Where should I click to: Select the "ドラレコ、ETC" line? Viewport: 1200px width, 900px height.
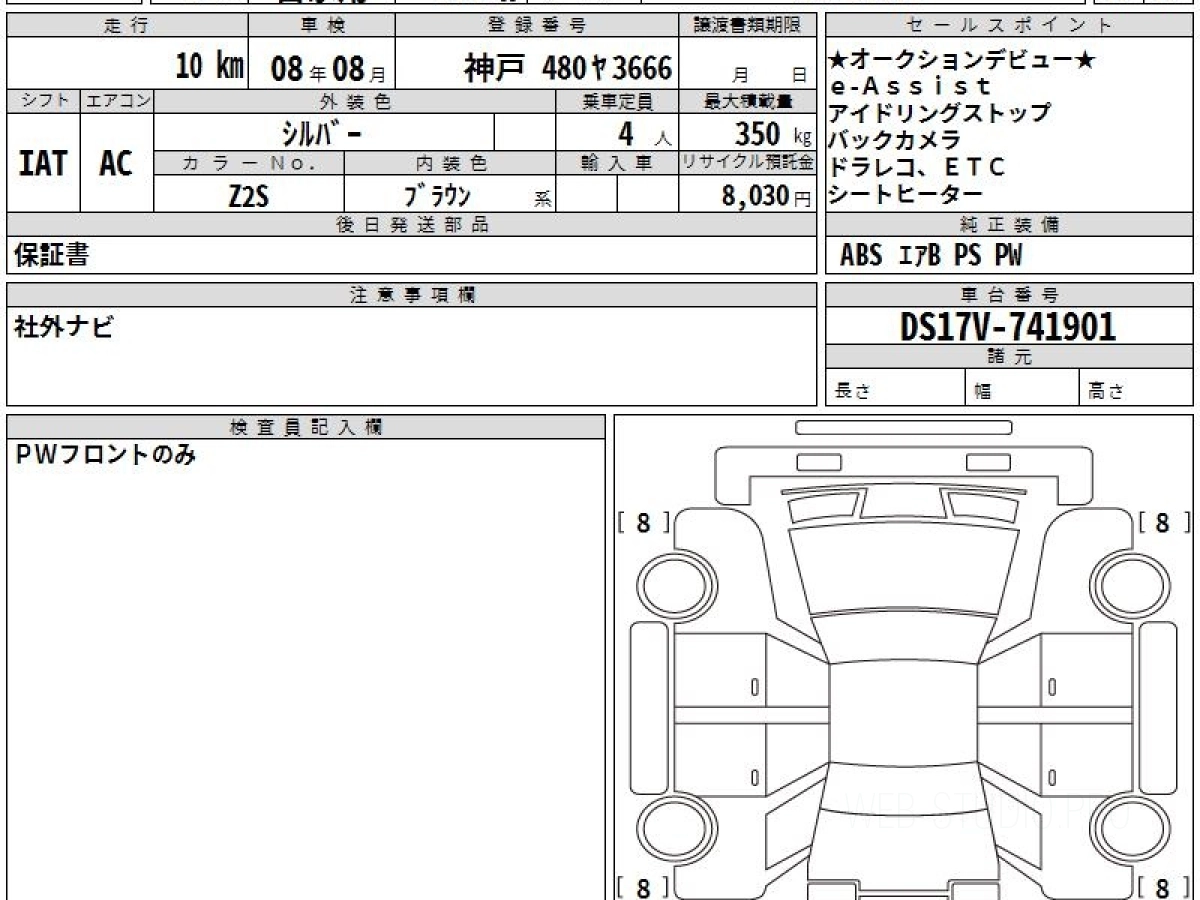tap(917, 166)
